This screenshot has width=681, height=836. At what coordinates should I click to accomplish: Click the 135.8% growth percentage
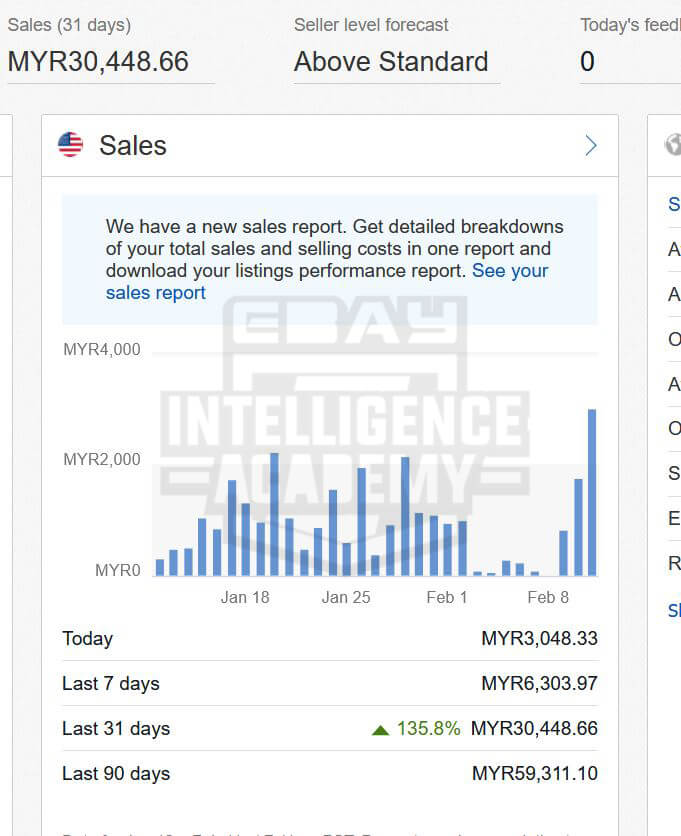click(x=428, y=729)
